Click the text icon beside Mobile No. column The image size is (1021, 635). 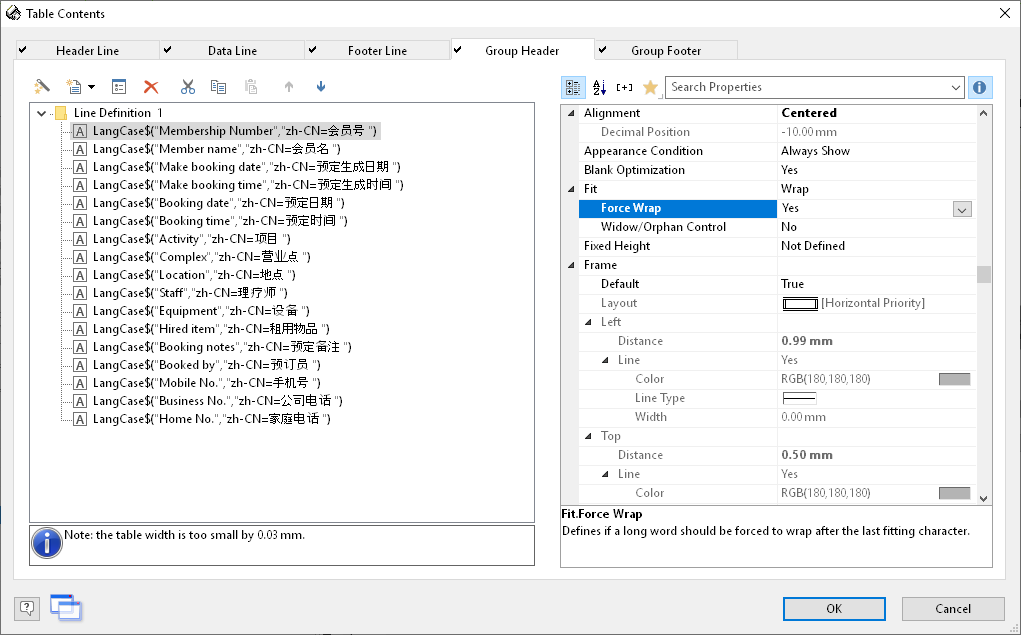80,383
